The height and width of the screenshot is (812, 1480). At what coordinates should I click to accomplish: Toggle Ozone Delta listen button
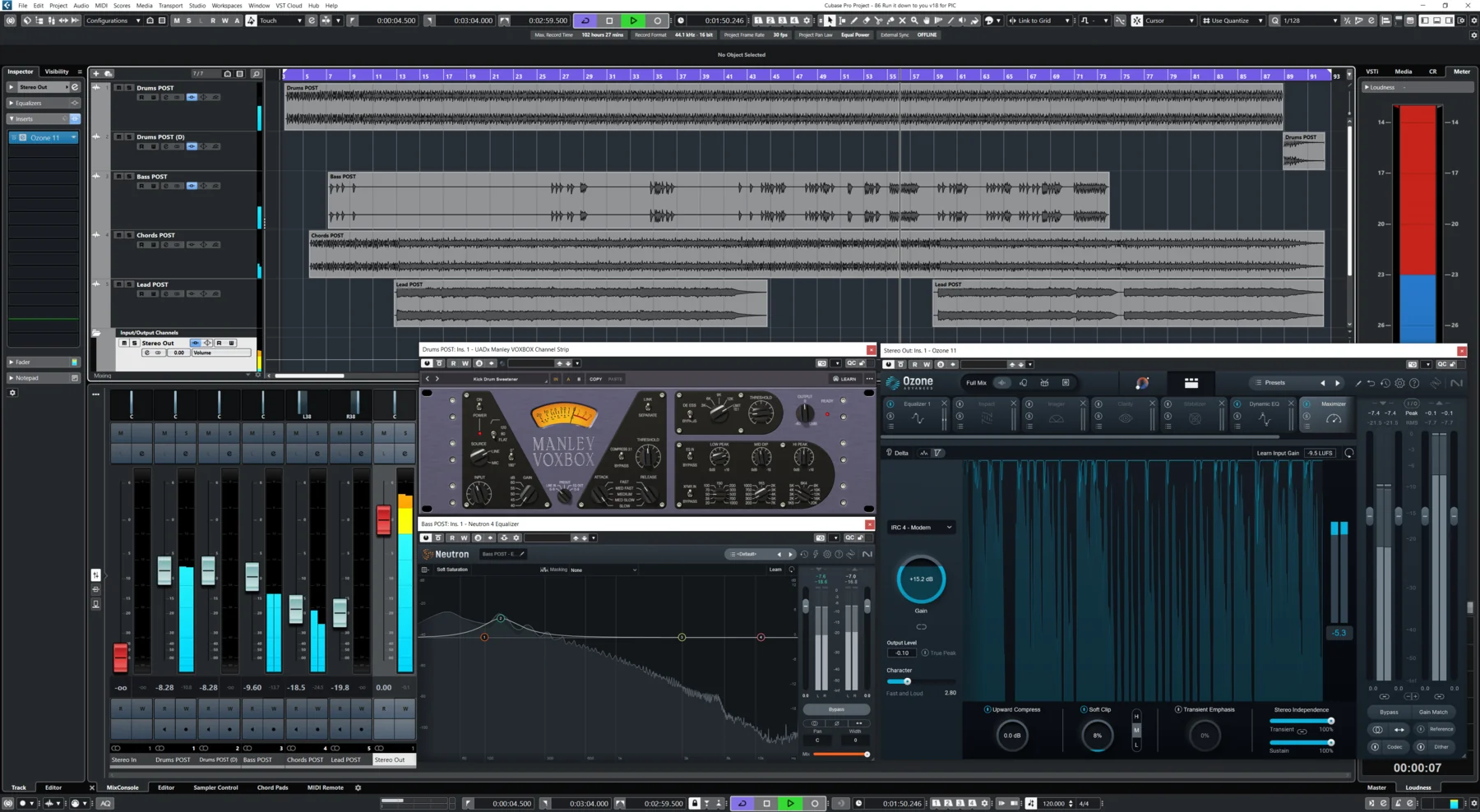[x=897, y=453]
